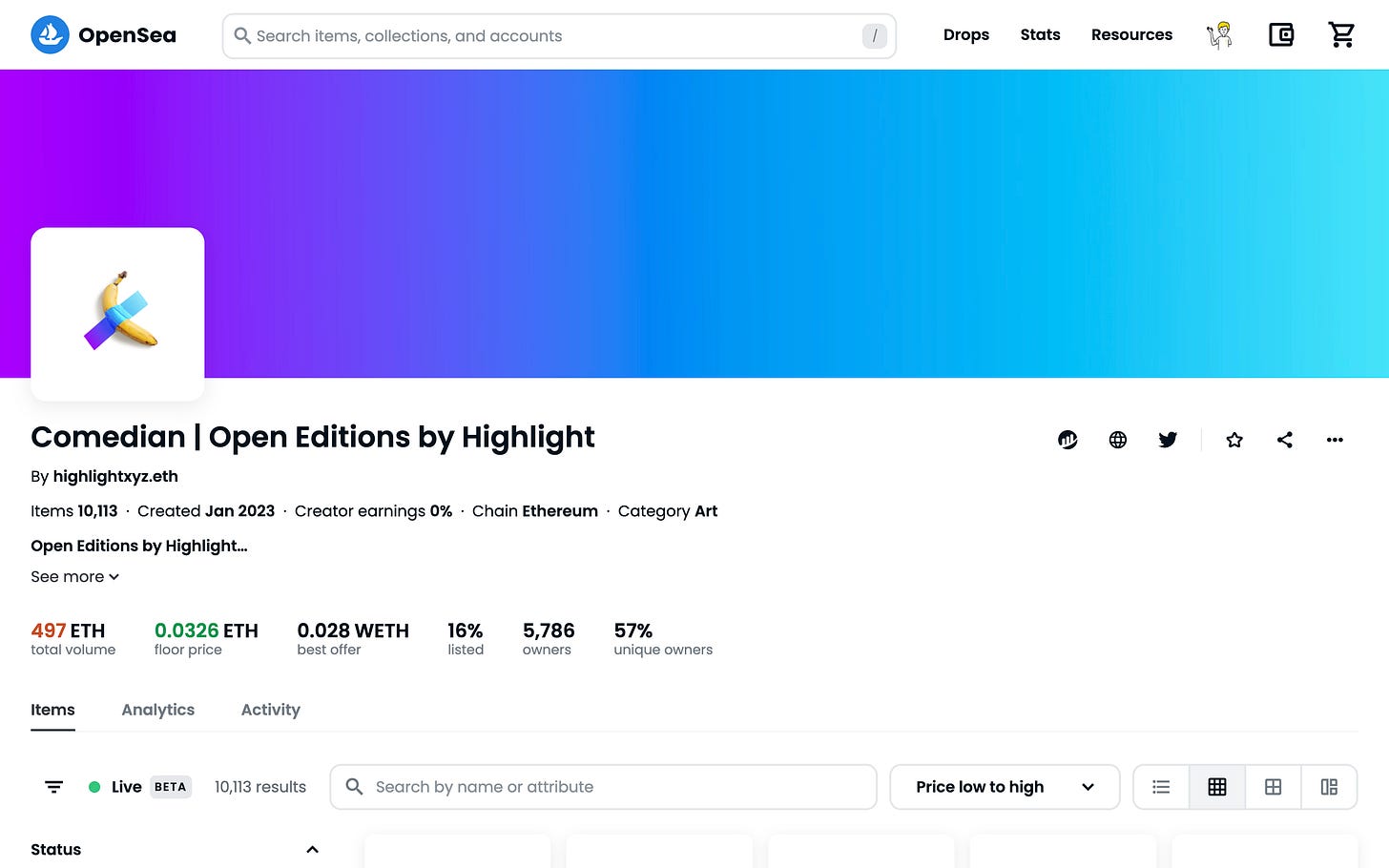Toggle the filter sidebar icon

[x=54, y=787]
